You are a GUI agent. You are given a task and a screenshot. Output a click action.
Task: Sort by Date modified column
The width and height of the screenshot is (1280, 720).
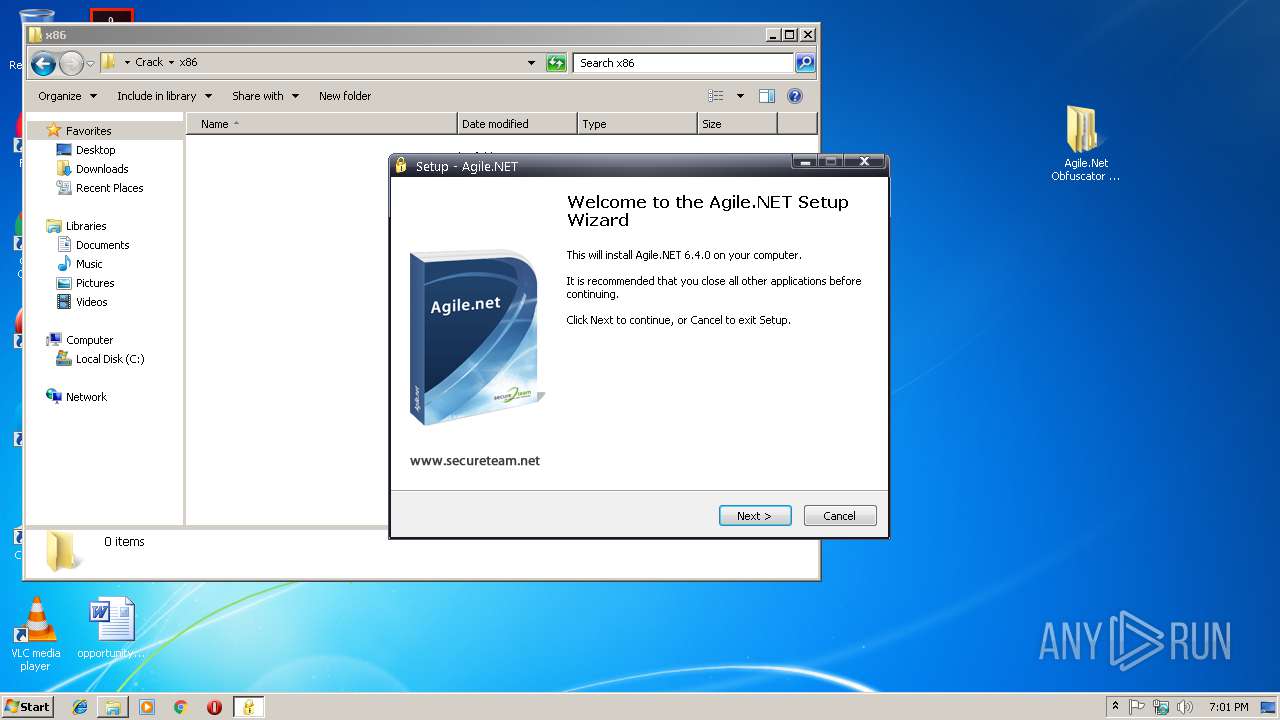point(517,124)
